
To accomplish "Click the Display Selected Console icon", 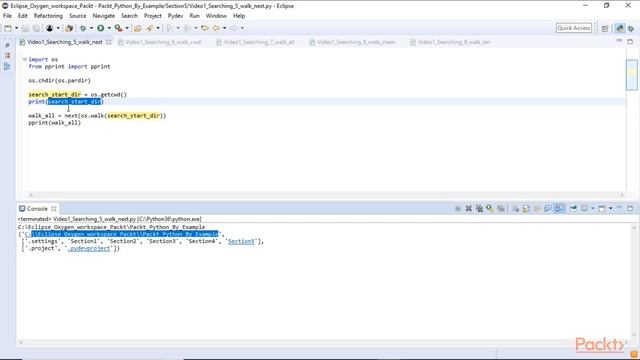I will coord(584,209).
